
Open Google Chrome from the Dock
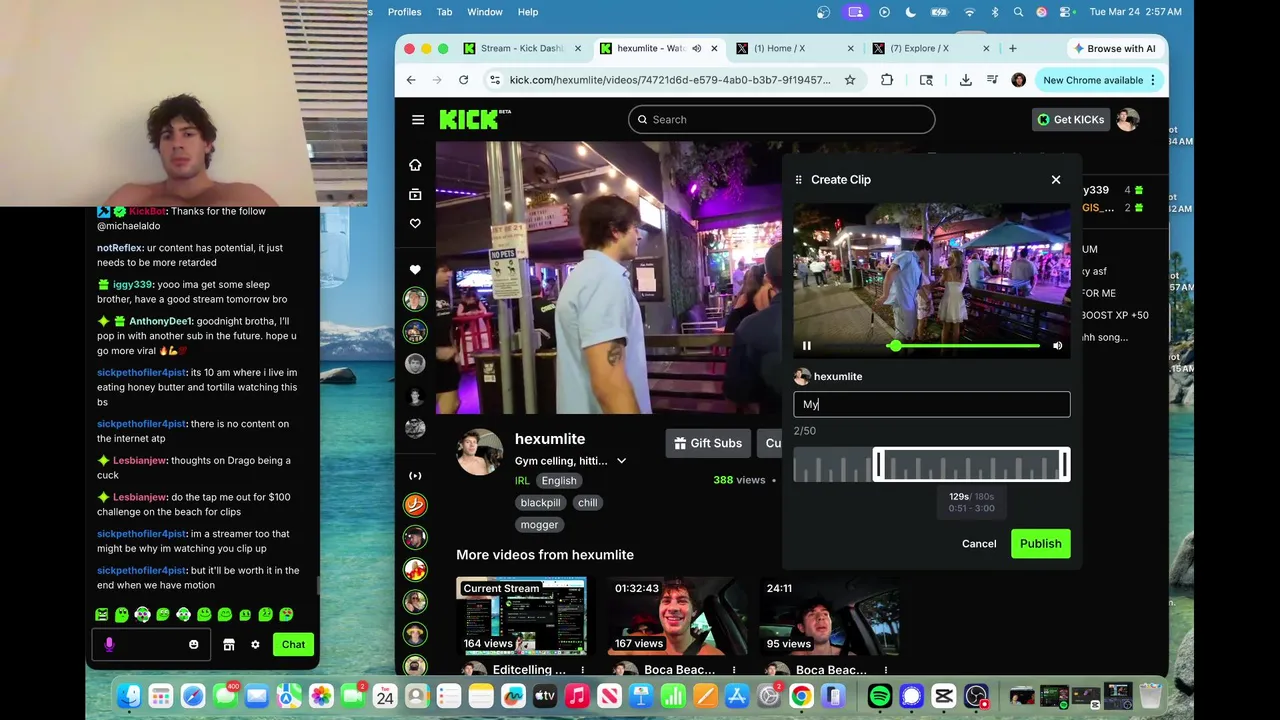point(801,696)
